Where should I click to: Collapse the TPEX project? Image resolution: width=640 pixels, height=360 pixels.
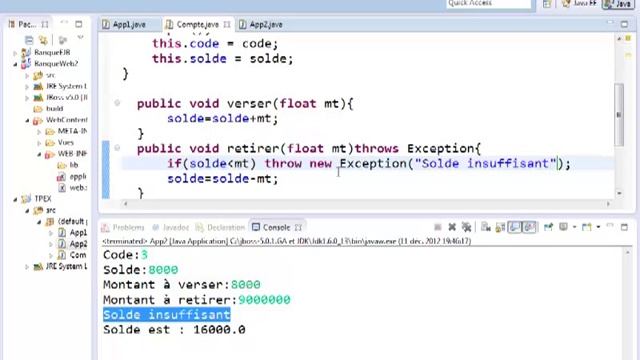(16, 199)
